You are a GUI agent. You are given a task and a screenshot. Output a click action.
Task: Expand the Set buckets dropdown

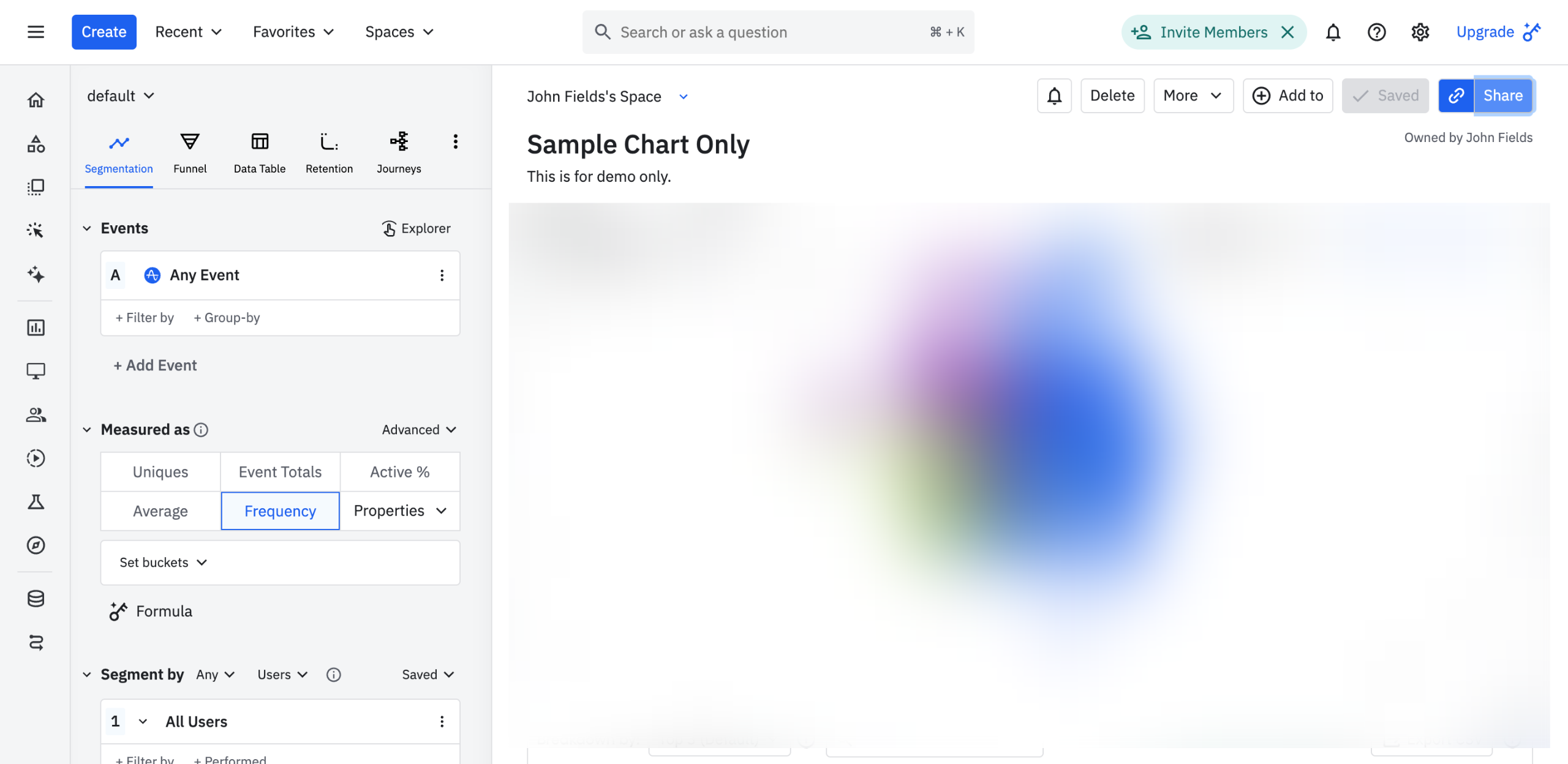164,563
